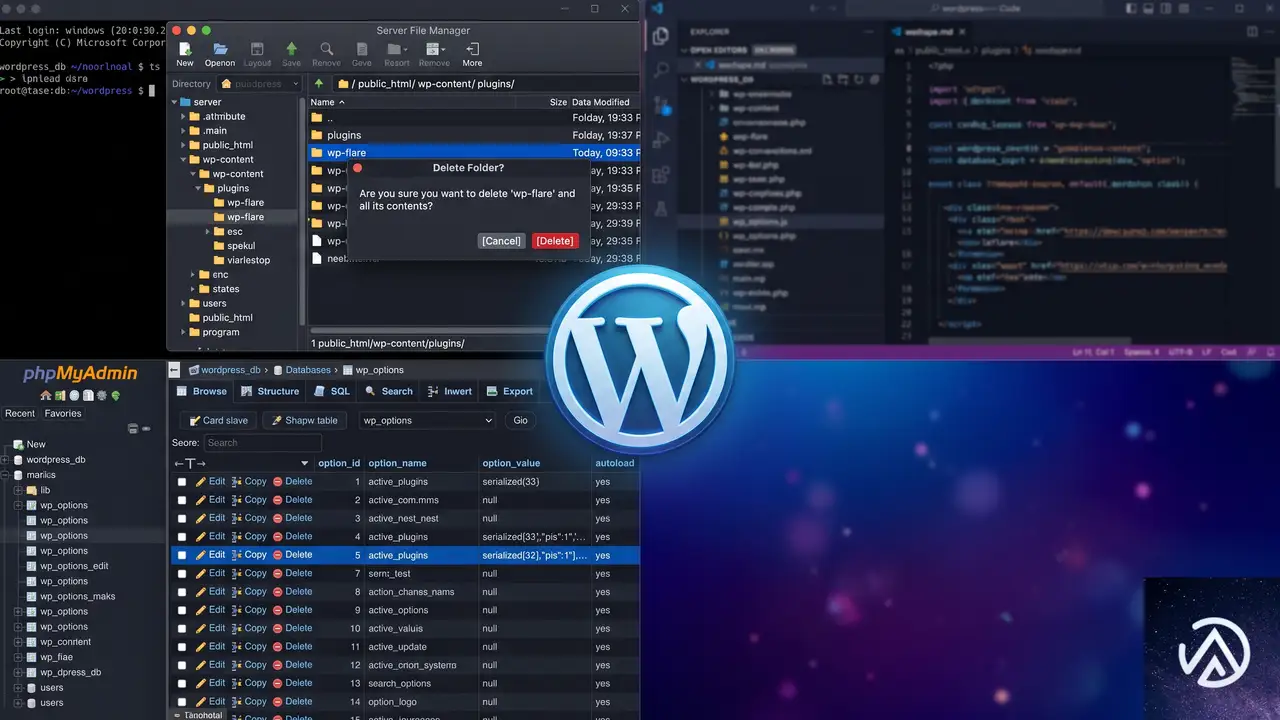Click the Seore search input field
The width and height of the screenshot is (1280, 720).
pos(263,443)
